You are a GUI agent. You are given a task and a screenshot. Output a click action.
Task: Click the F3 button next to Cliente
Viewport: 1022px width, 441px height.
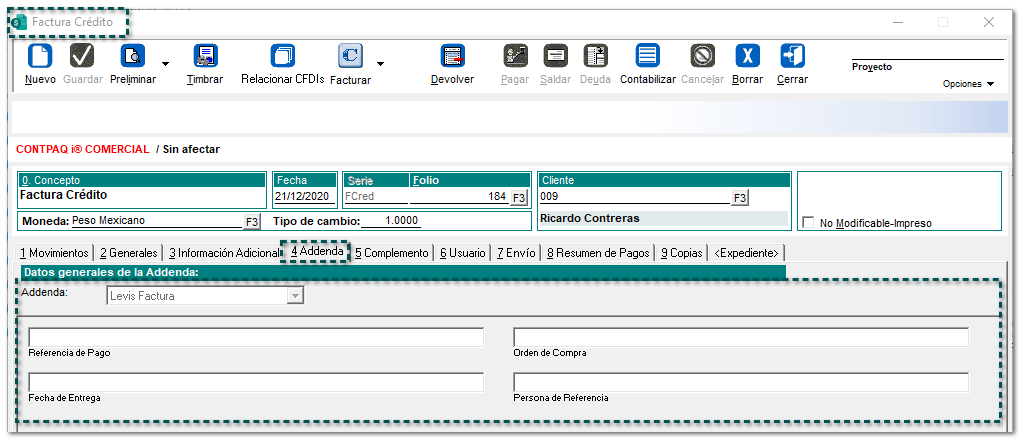(x=739, y=199)
